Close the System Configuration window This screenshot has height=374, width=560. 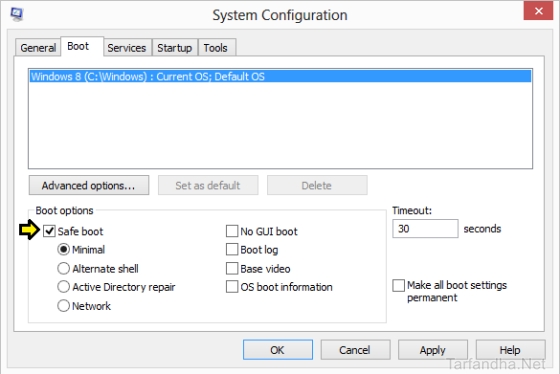tap(538, 11)
